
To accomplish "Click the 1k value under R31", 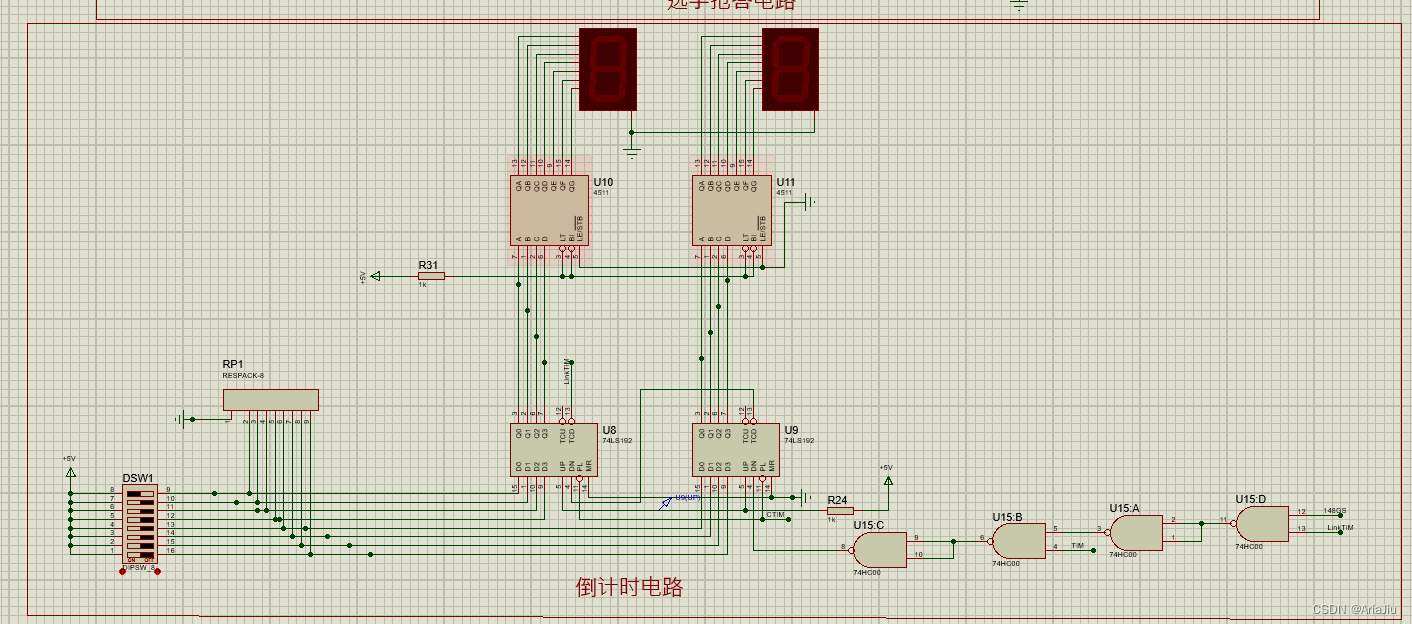I will 423,285.
